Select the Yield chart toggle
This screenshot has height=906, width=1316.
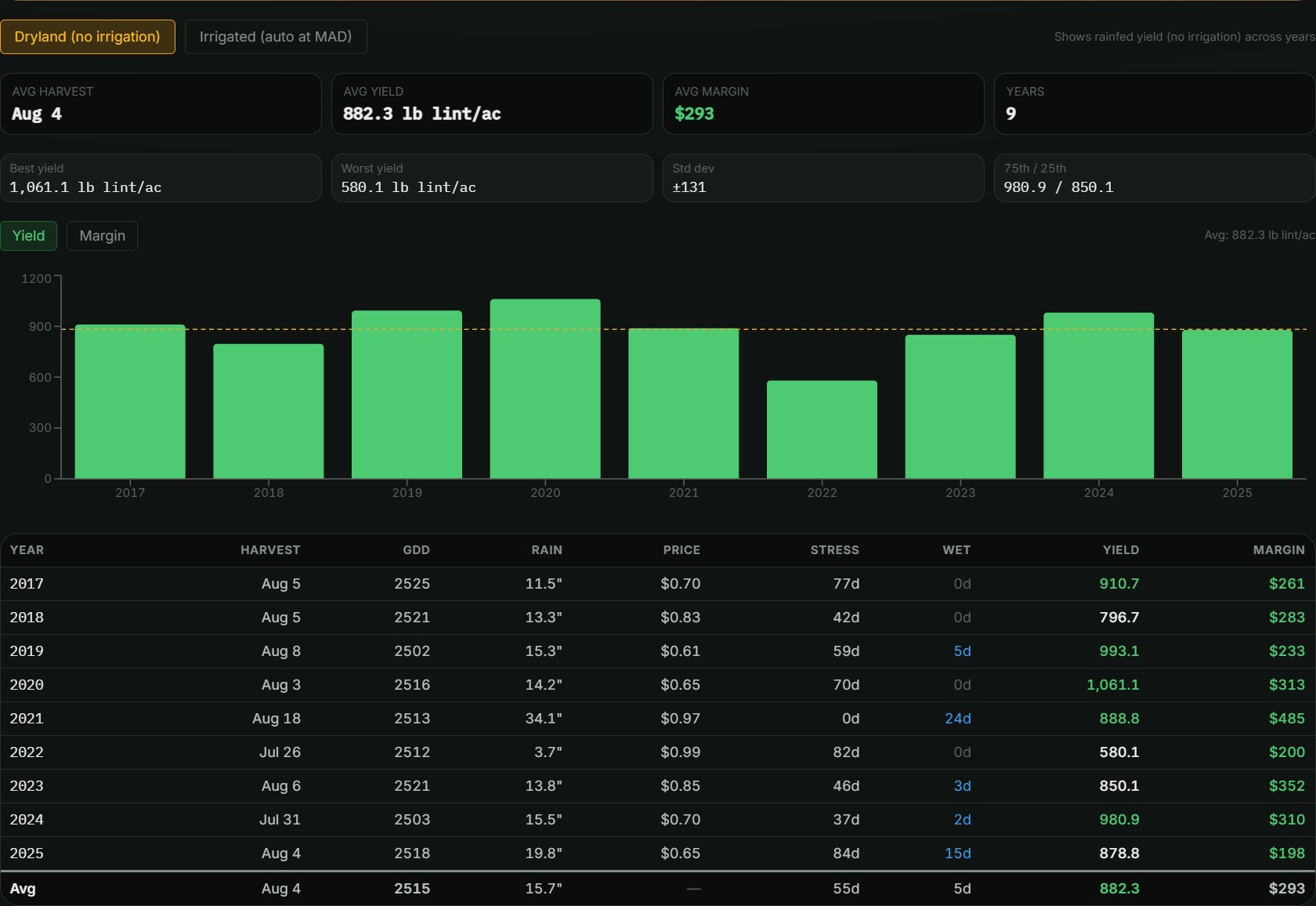tap(29, 236)
